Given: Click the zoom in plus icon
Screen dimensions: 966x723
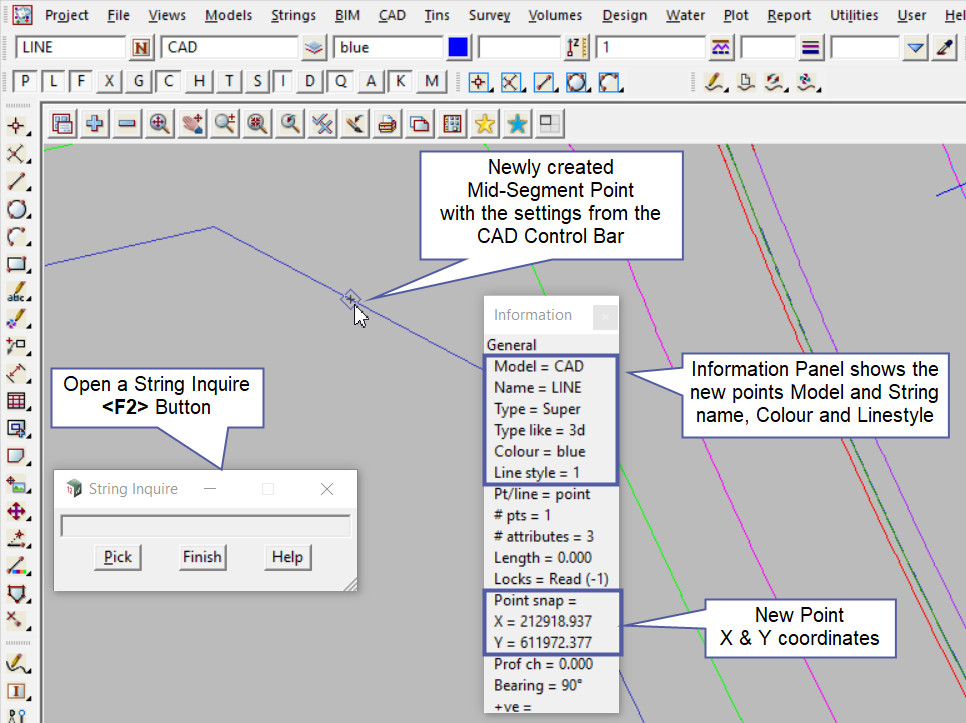Looking at the screenshot, I should (95, 123).
